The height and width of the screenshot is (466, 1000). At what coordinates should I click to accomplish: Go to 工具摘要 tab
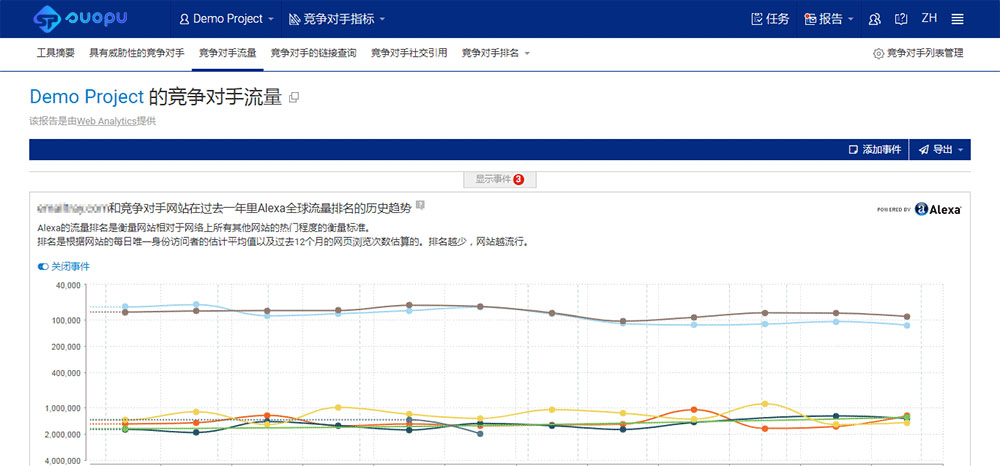pyautogui.click(x=56, y=54)
